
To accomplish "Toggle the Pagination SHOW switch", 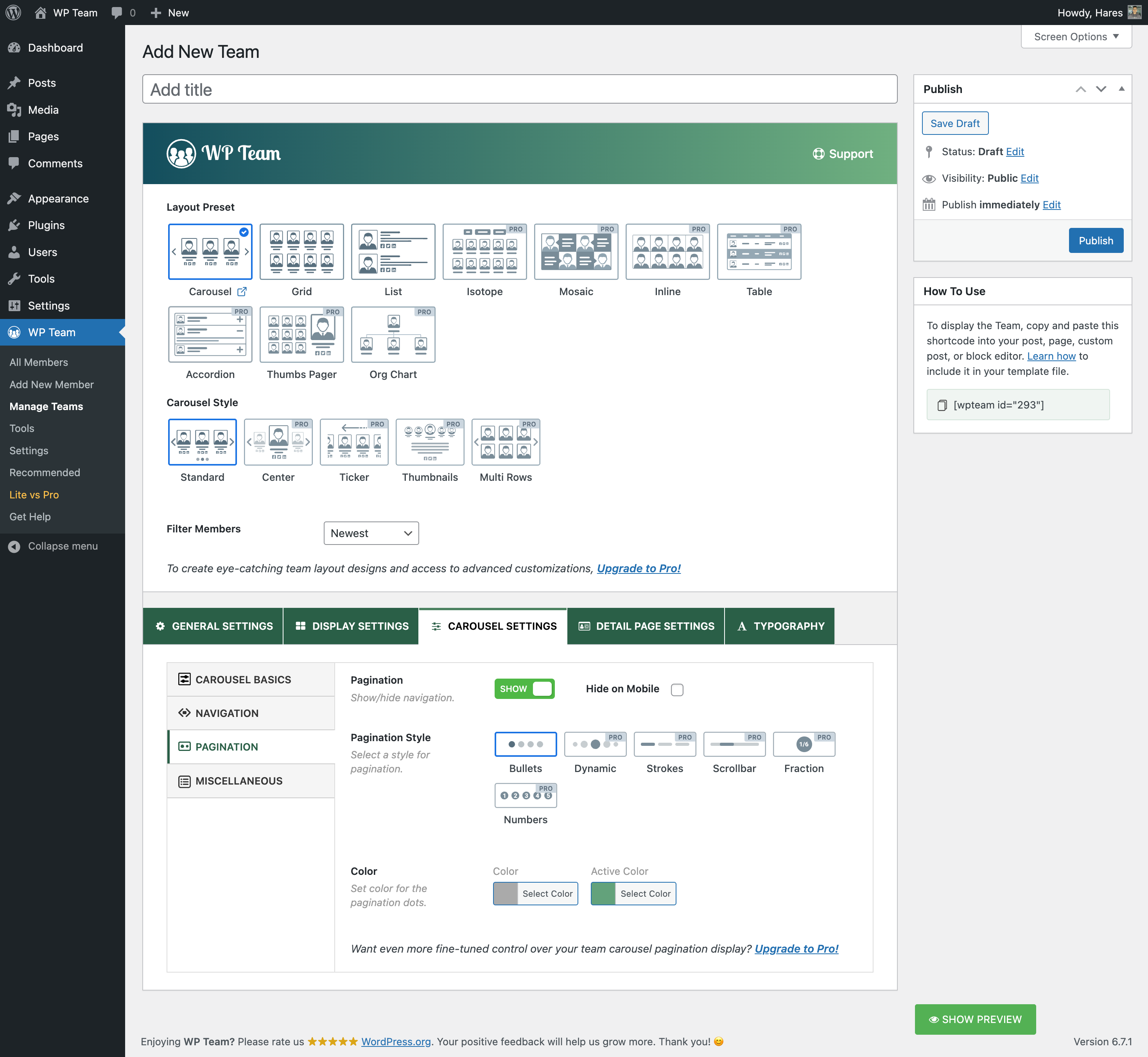I will pos(524,689).
